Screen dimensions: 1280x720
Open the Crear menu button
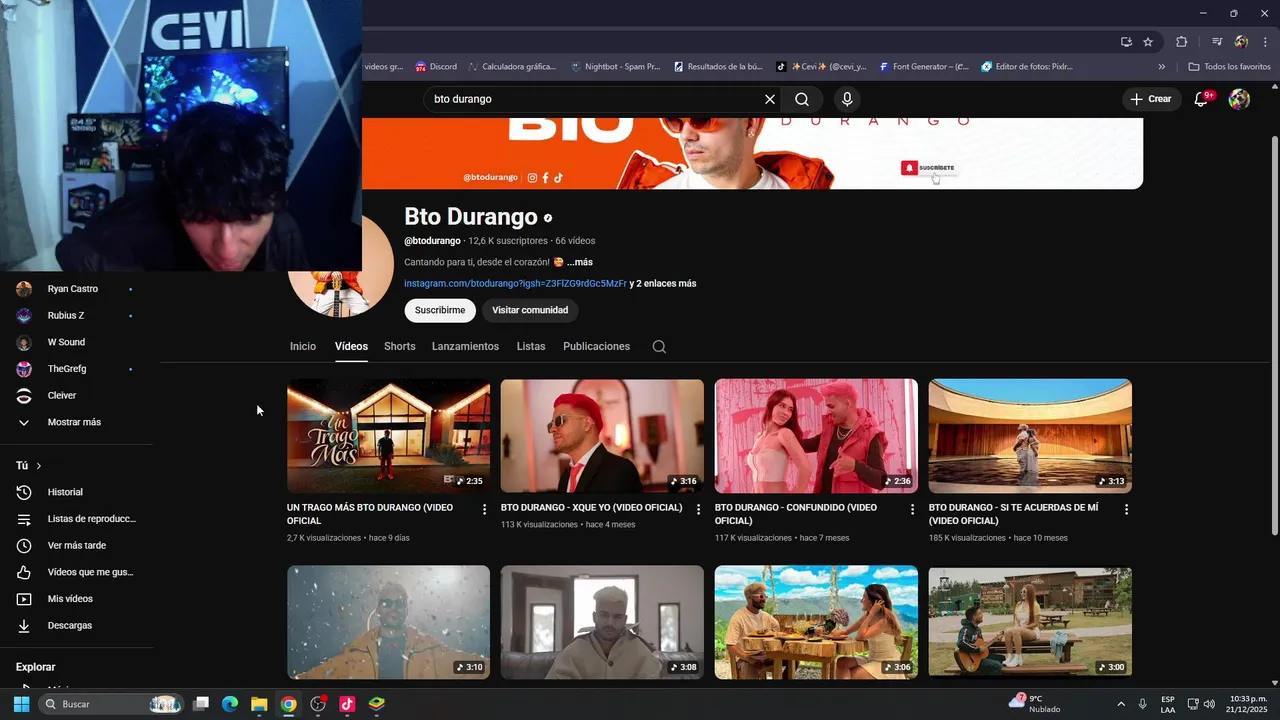[1150, 99]
